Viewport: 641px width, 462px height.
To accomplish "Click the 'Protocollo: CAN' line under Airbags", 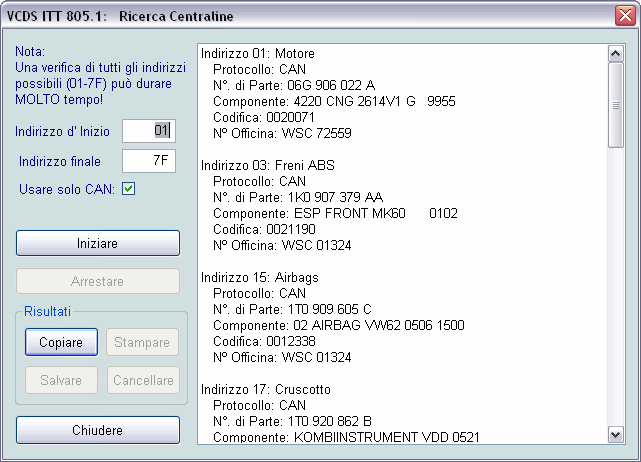I will click(x=259, y=294).
